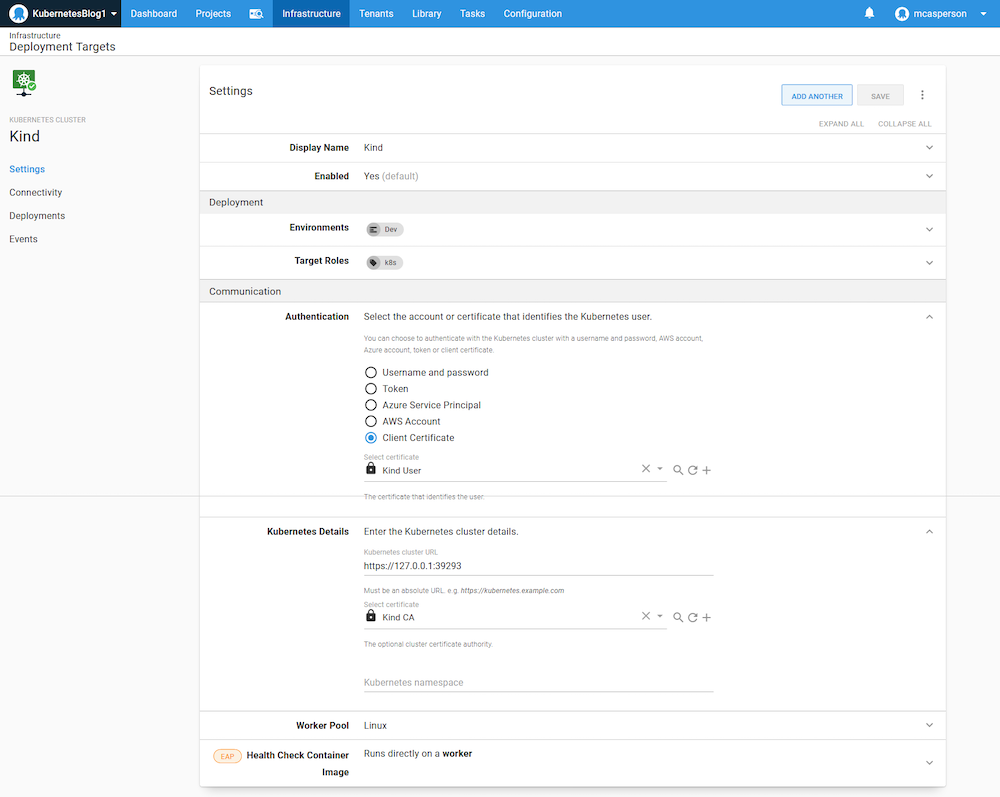
Task: Refresh the Kind CA certificate list
Action: click(x=692, y=618)
